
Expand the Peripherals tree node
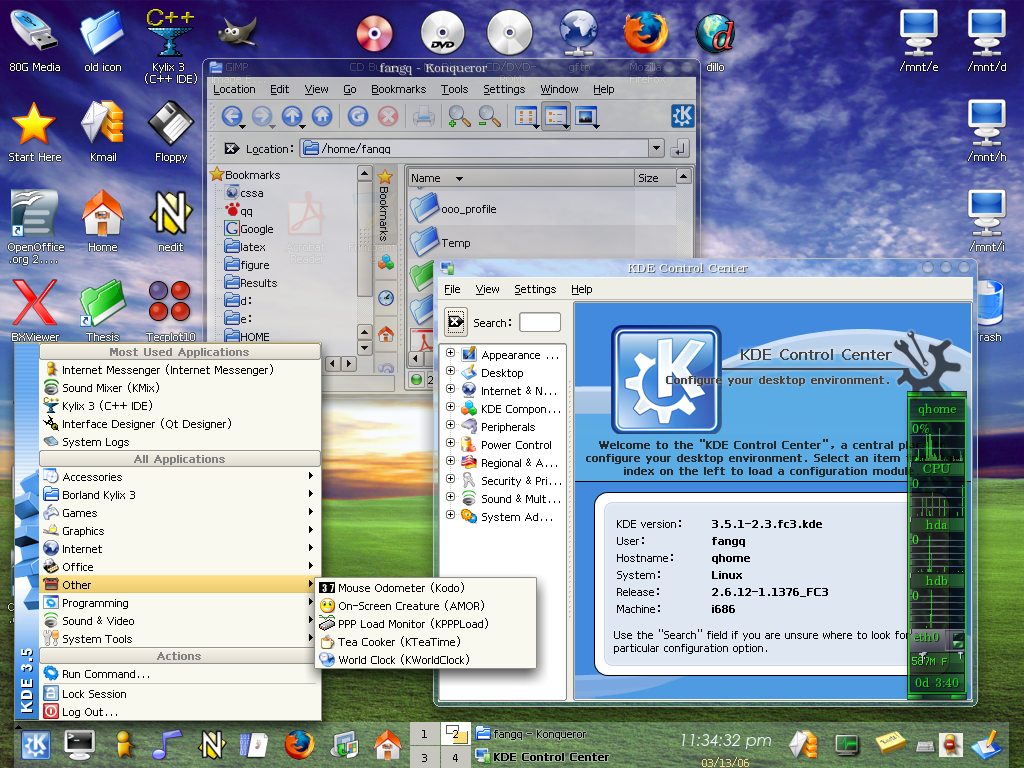pos(450,424)
